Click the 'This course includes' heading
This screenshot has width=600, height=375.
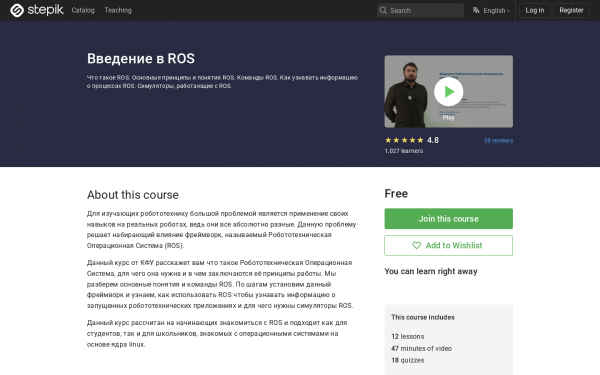click(423, 317)
